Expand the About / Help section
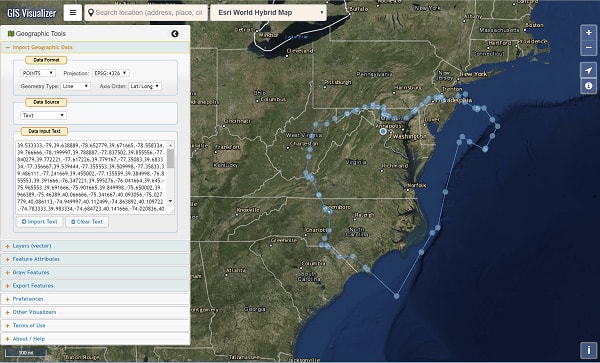The height and width of the screenshot is (363, 600). point(95,339)
